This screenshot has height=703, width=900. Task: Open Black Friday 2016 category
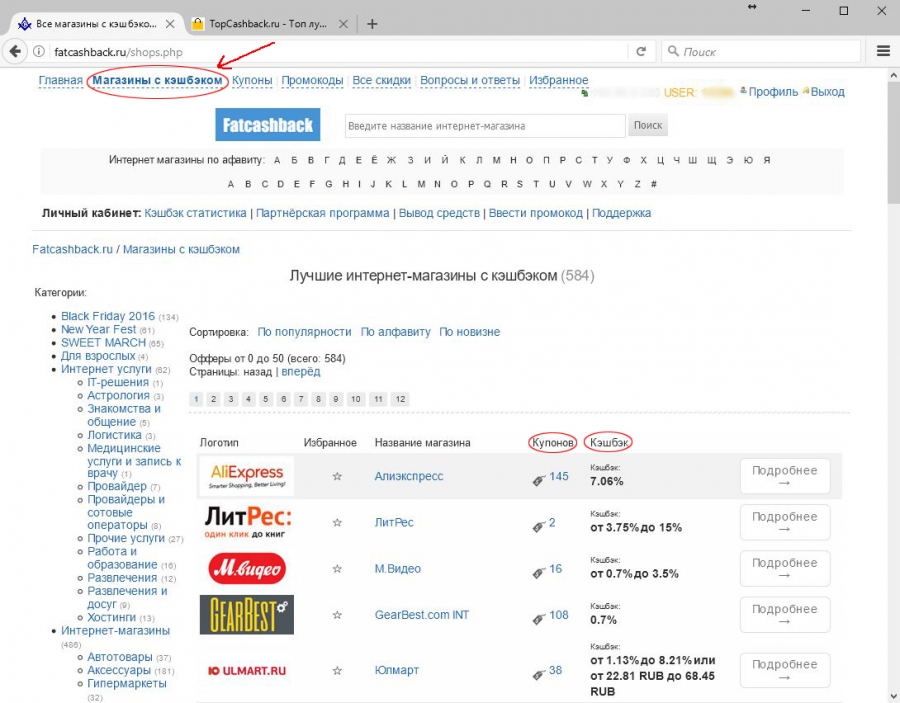pos(108,316)
